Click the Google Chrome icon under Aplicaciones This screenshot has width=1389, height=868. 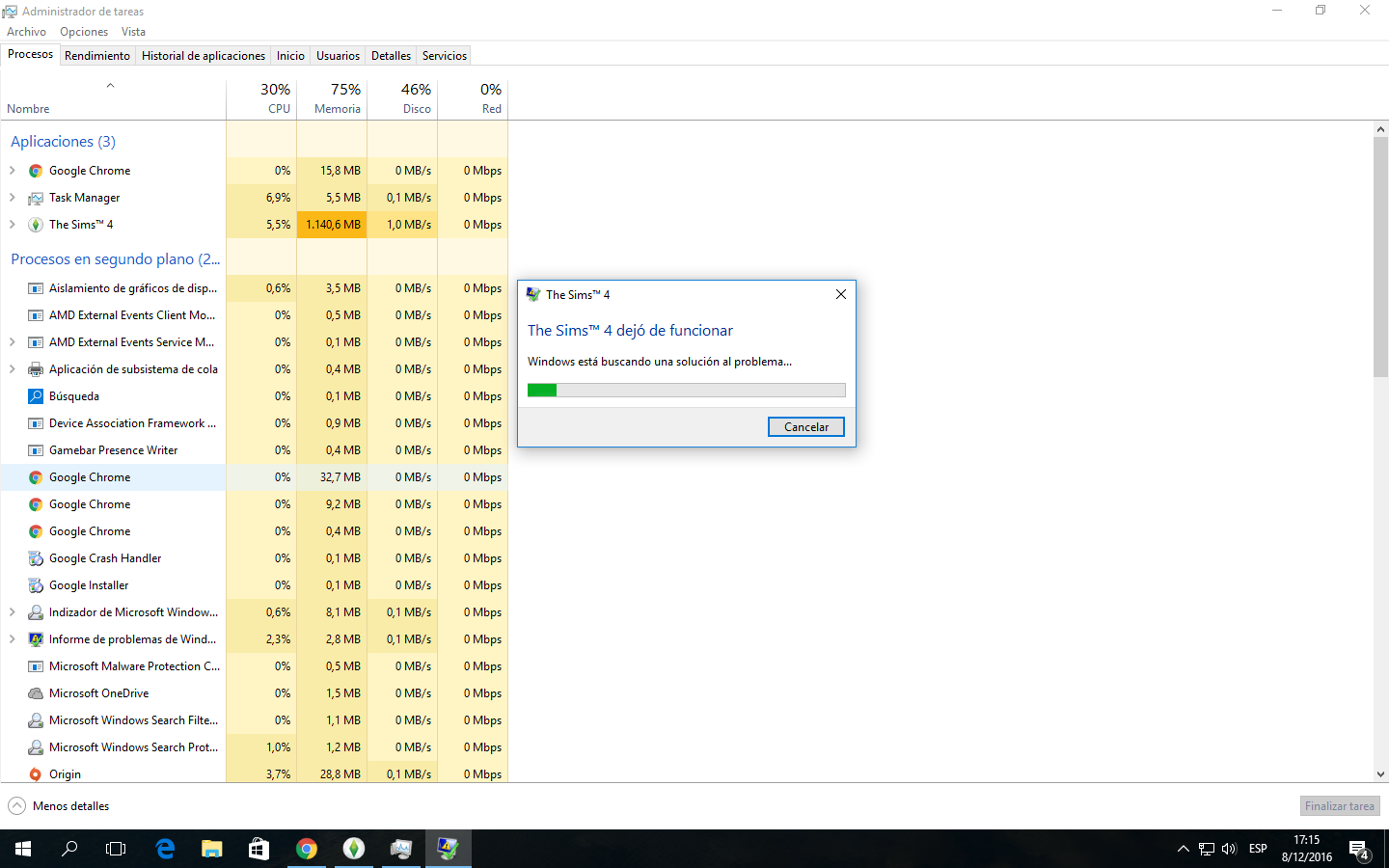[x=36, y=171]
